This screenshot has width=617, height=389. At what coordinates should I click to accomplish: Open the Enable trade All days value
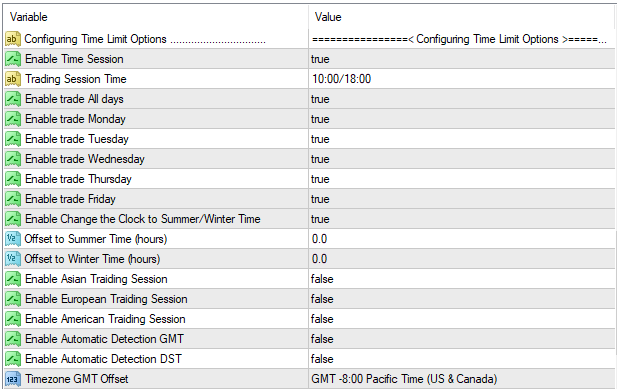point(462,99)
